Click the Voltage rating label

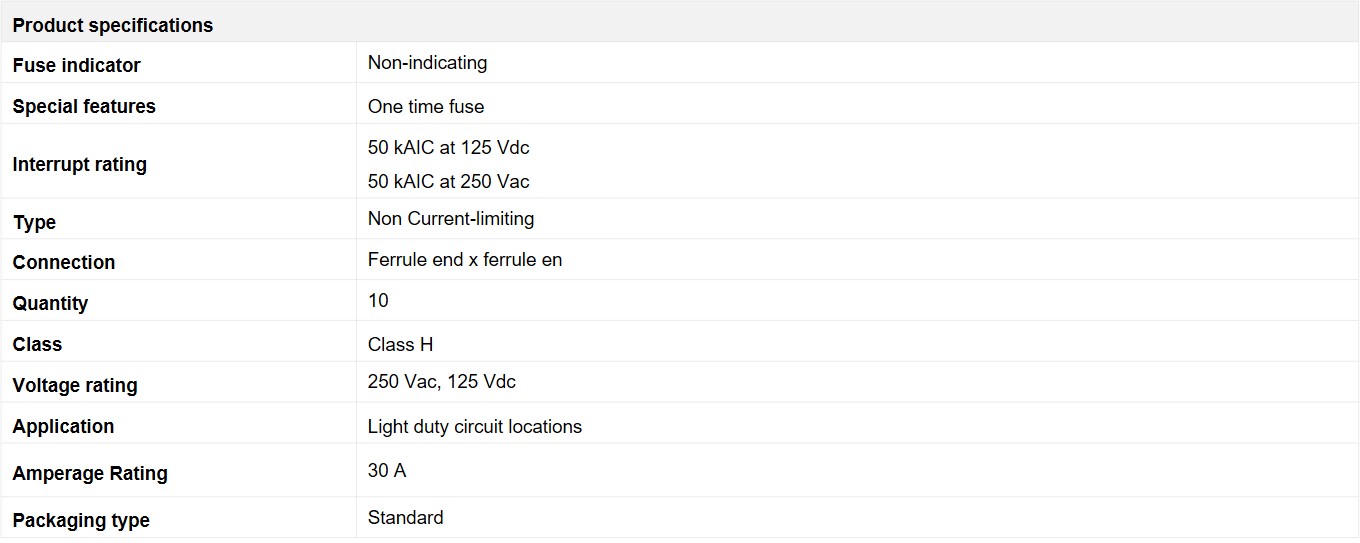75,385
